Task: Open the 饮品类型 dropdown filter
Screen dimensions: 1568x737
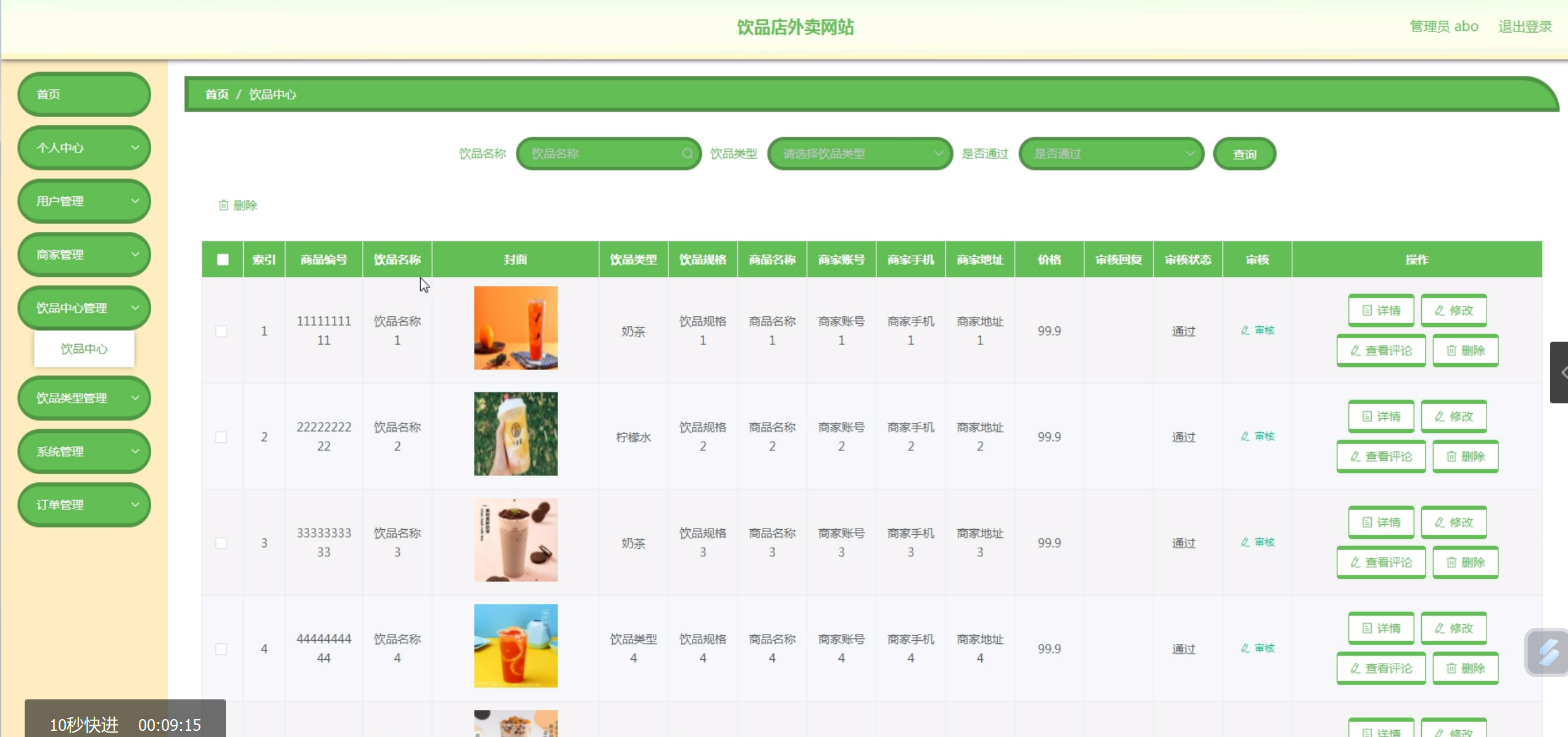Action: coord(860,154)
